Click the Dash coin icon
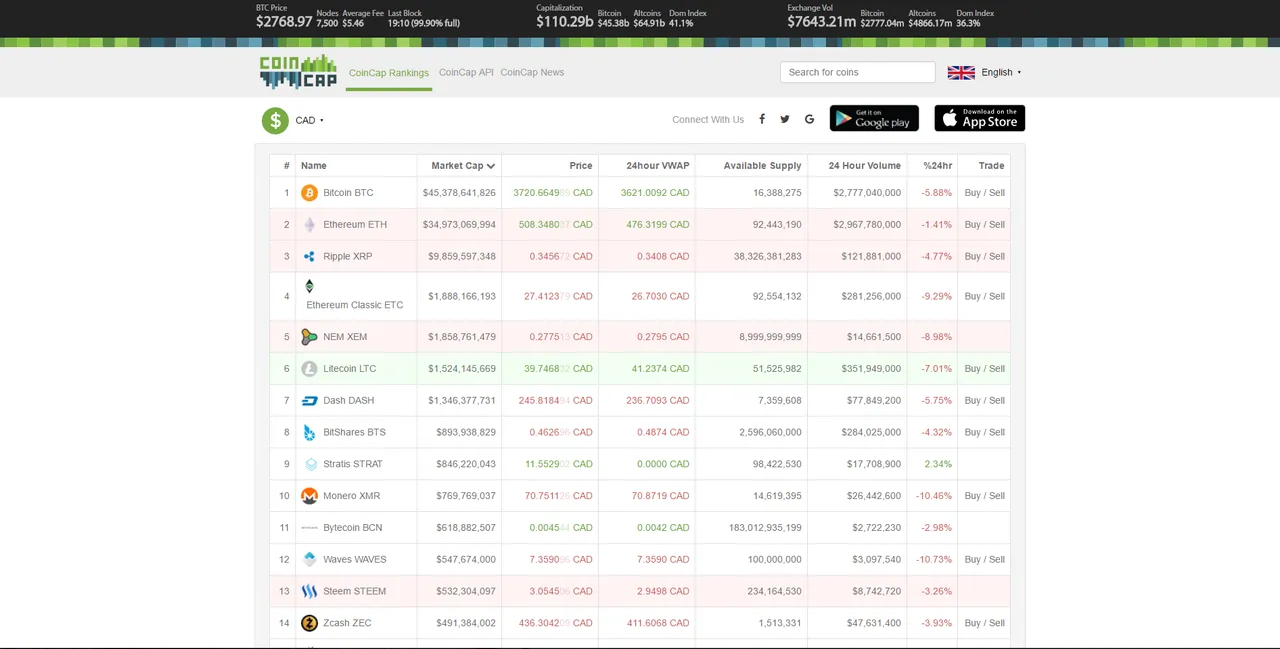The image size is (1280, 649). [x=309, y=401]
